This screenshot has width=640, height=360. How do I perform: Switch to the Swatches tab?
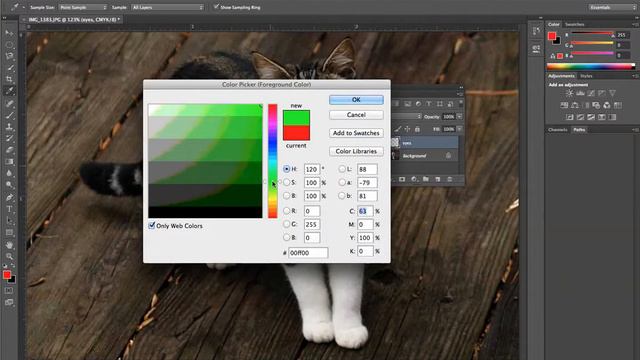[574, 24]
